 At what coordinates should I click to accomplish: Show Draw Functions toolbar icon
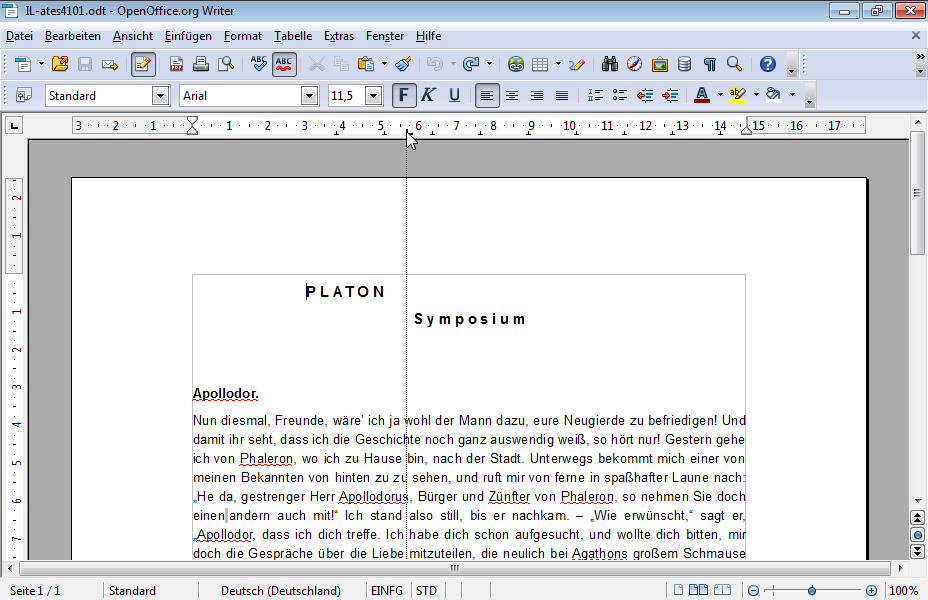577,64
